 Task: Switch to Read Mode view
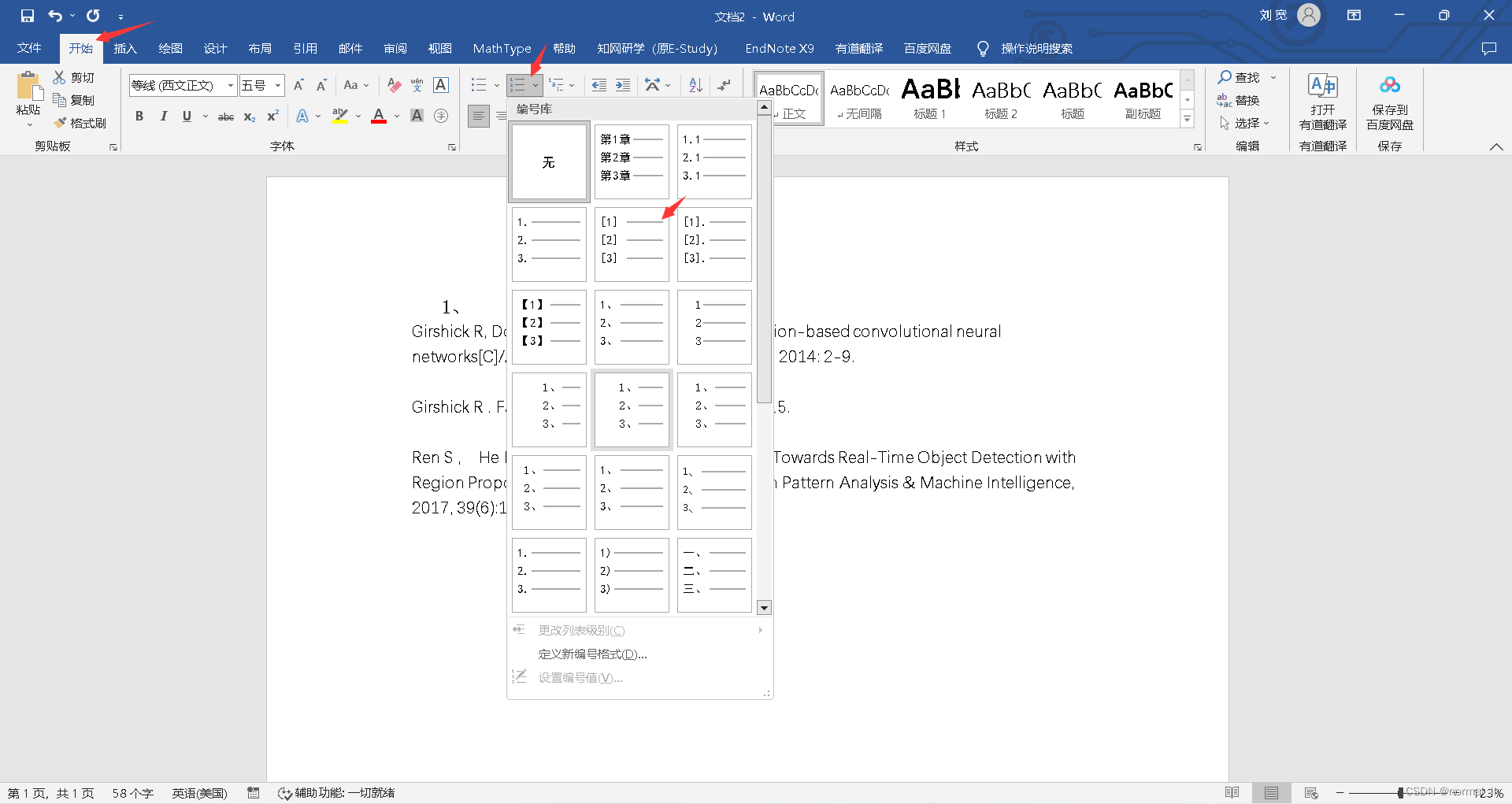point(1232,793)
